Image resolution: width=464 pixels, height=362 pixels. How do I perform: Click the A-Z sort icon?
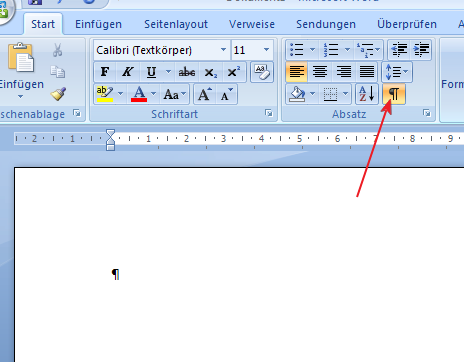[x=367, y=94]
